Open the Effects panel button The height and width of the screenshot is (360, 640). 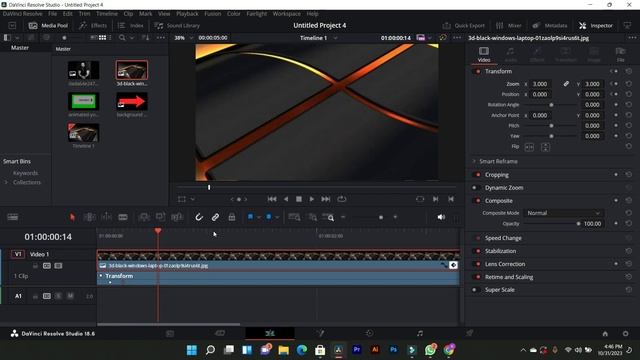point(93,25)
